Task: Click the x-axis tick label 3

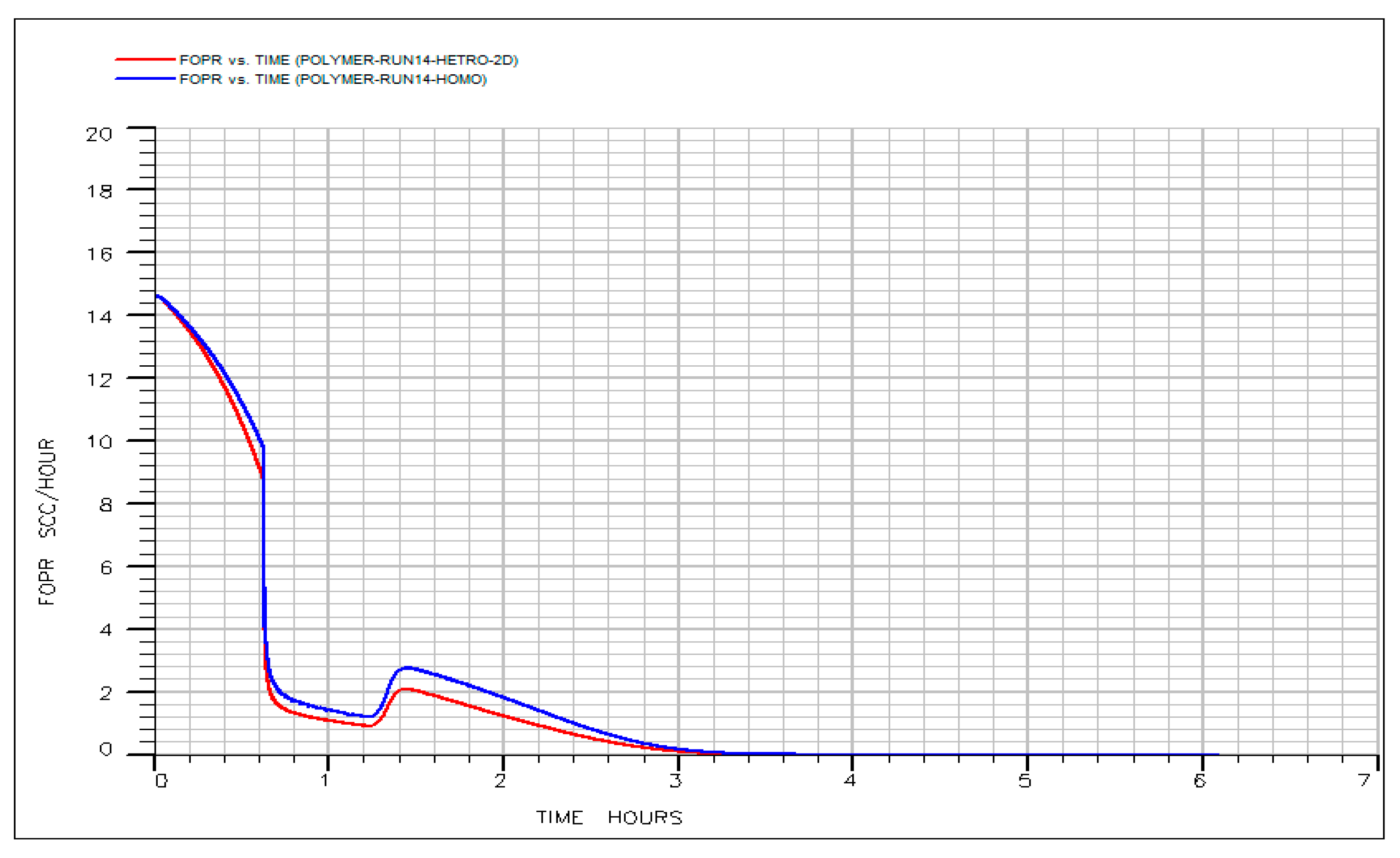Action: pyautogui.click(x=675, y=780)
